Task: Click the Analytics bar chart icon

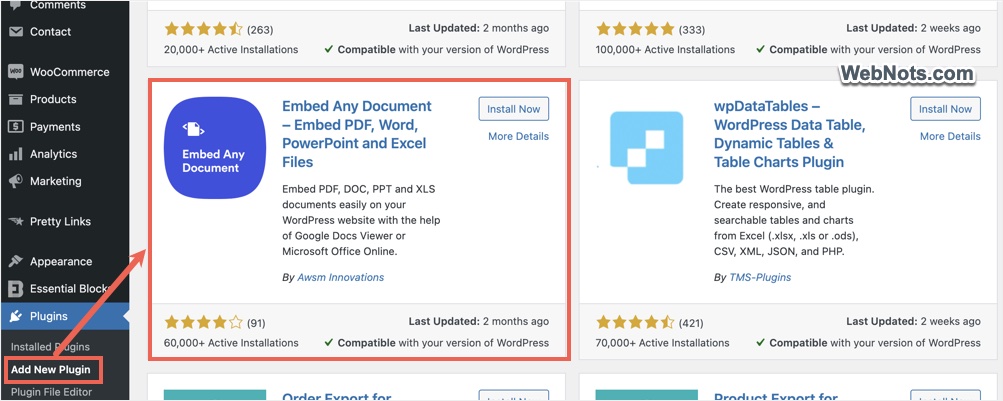Action: pyautogui.click(x=16, y=154)
